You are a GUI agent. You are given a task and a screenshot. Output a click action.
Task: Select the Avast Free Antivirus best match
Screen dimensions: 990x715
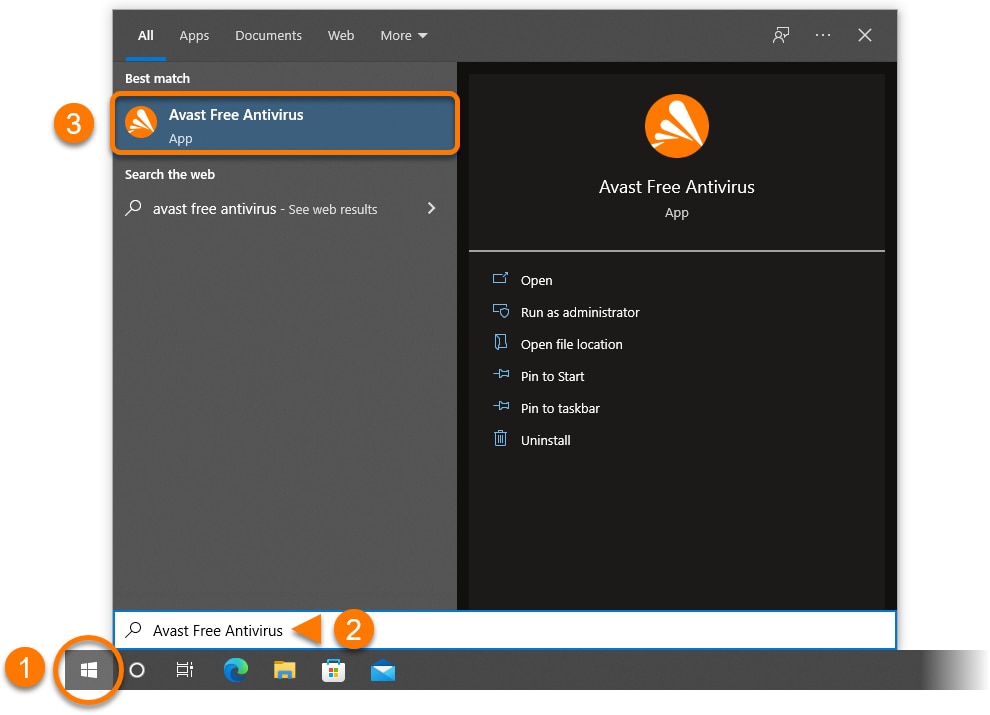(285, 123)
